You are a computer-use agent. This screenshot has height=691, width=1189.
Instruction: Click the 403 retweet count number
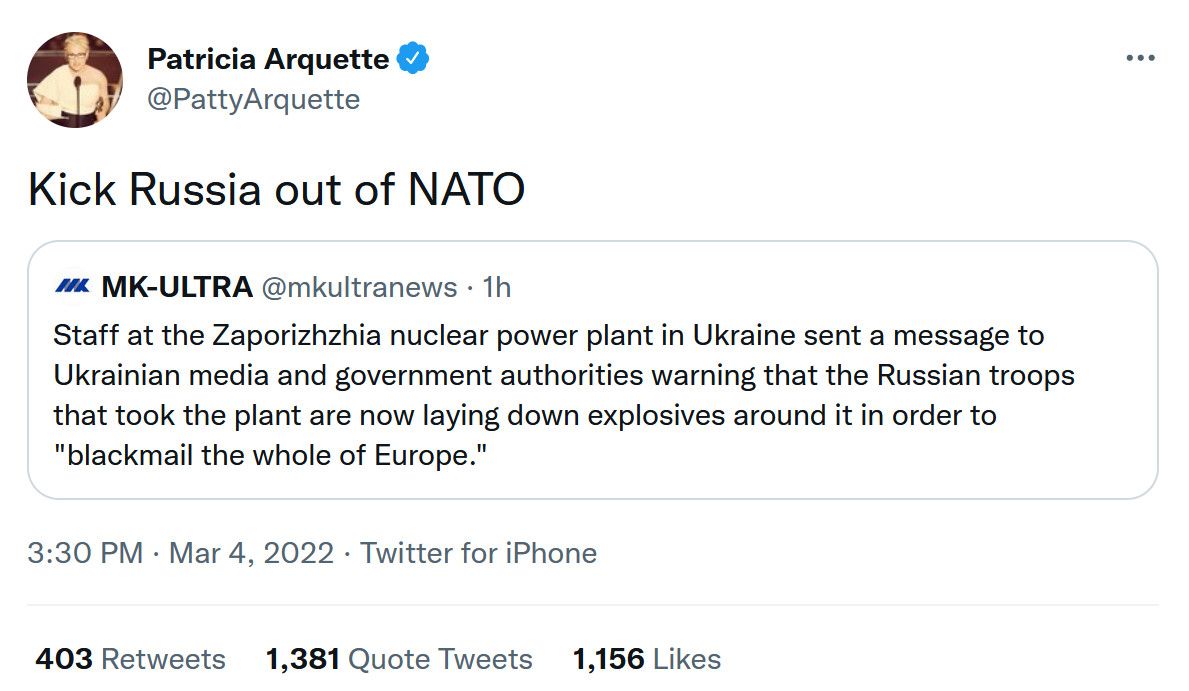64,659
